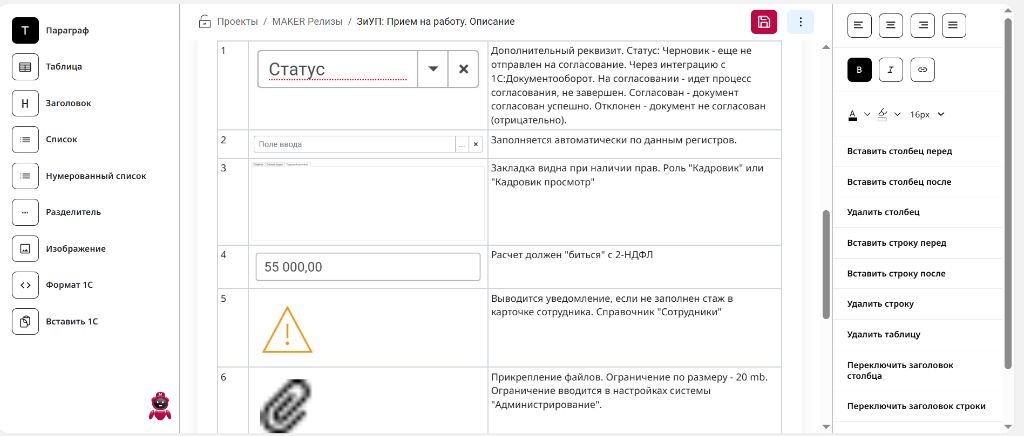Click the ellipsis button in Поле ввода
The image size is (1024, 436).
pos(462,144)
